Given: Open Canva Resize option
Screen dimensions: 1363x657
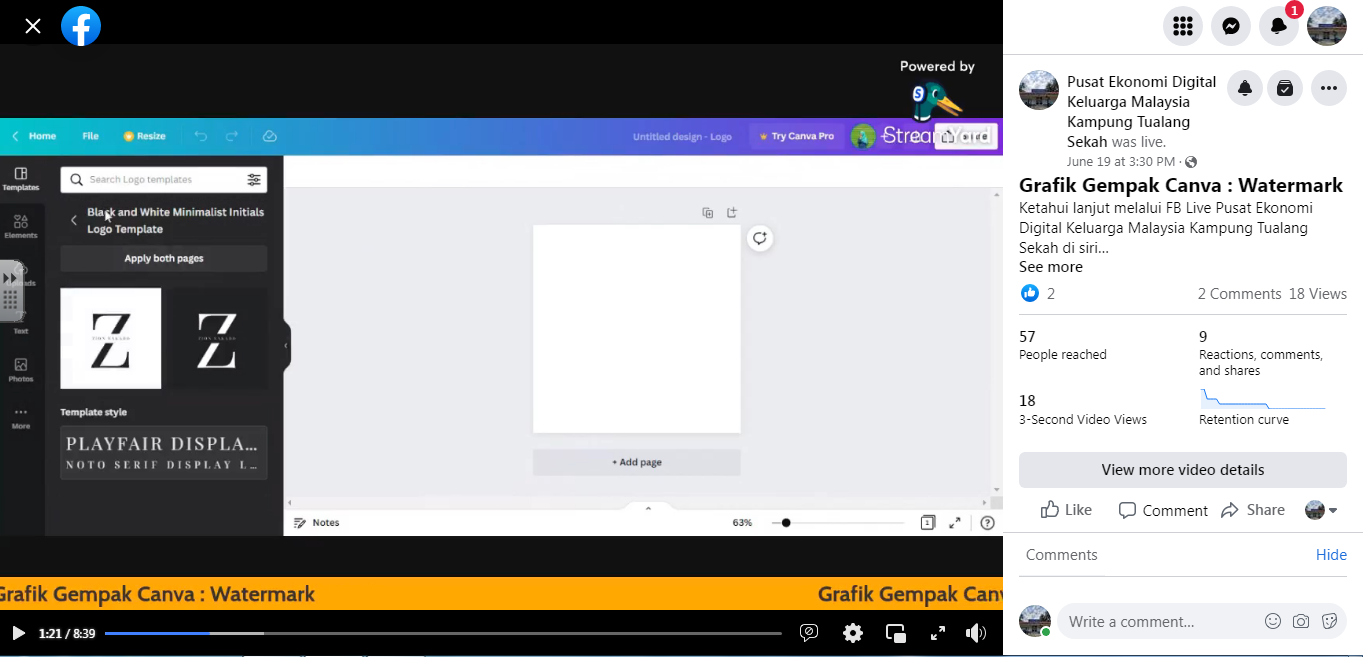Looking at the screenshot, I should [144, 136].
